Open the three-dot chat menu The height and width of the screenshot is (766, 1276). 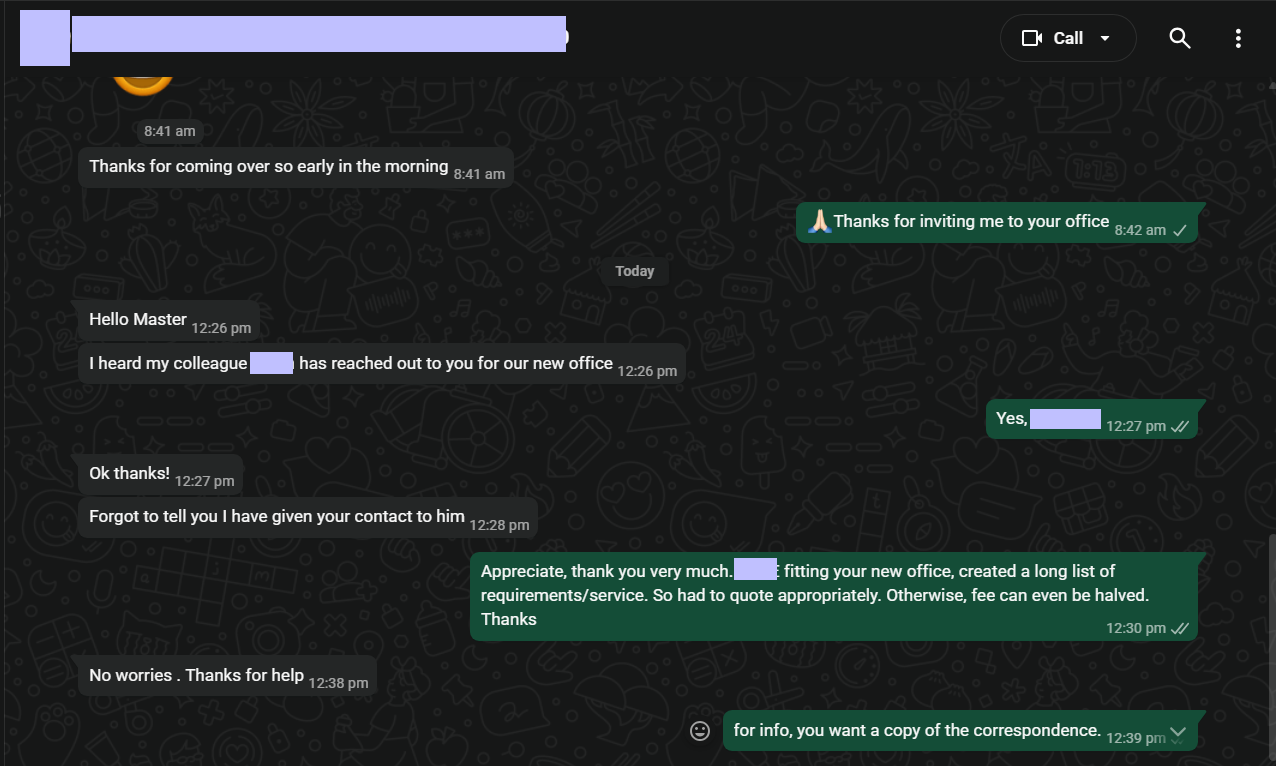(1238, 38)
